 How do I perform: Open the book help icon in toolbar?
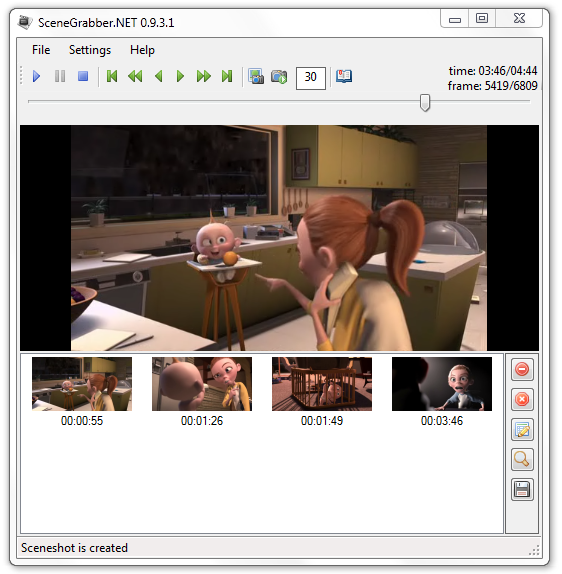(344, 77)
